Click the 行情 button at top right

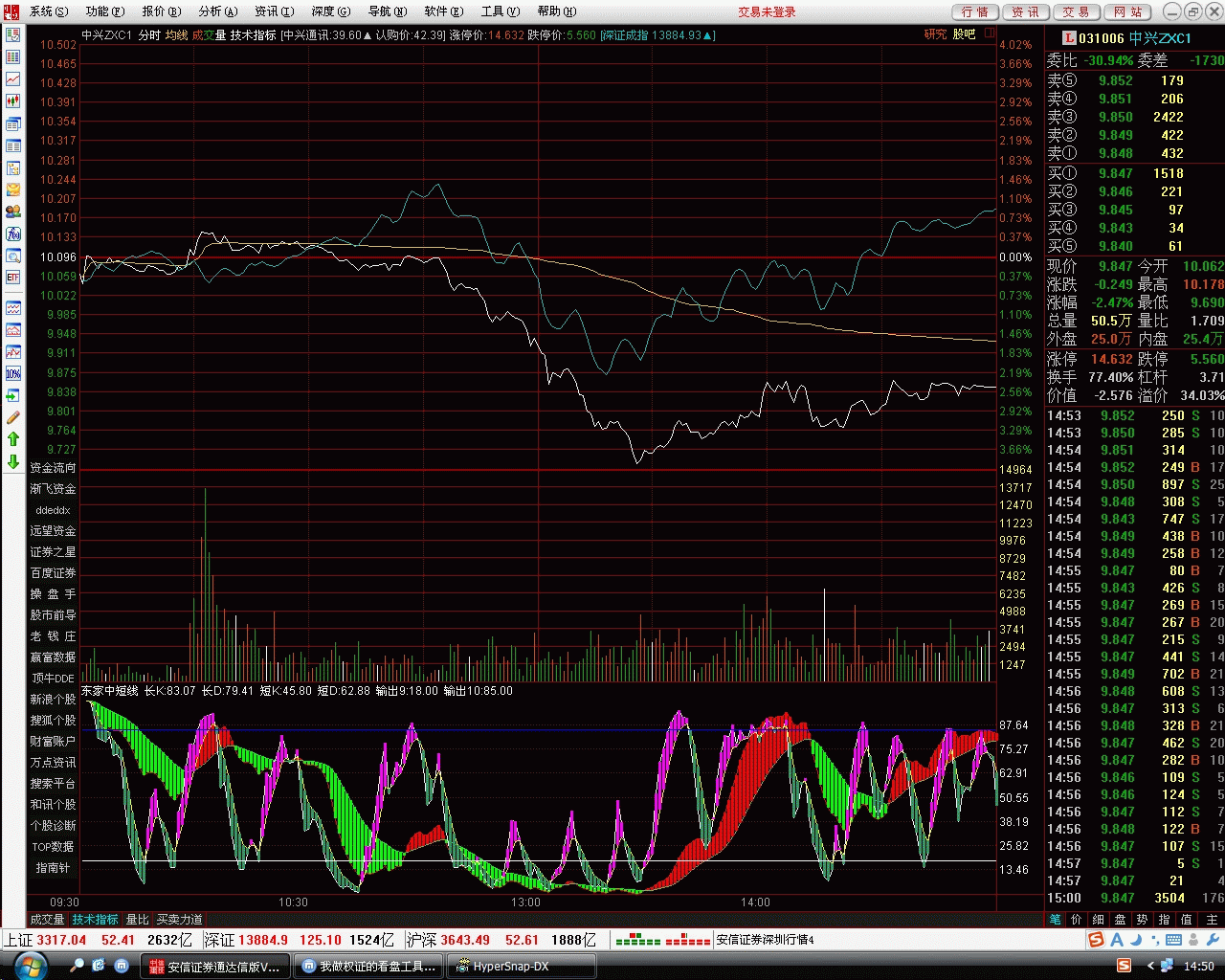(x=975, y=11)
